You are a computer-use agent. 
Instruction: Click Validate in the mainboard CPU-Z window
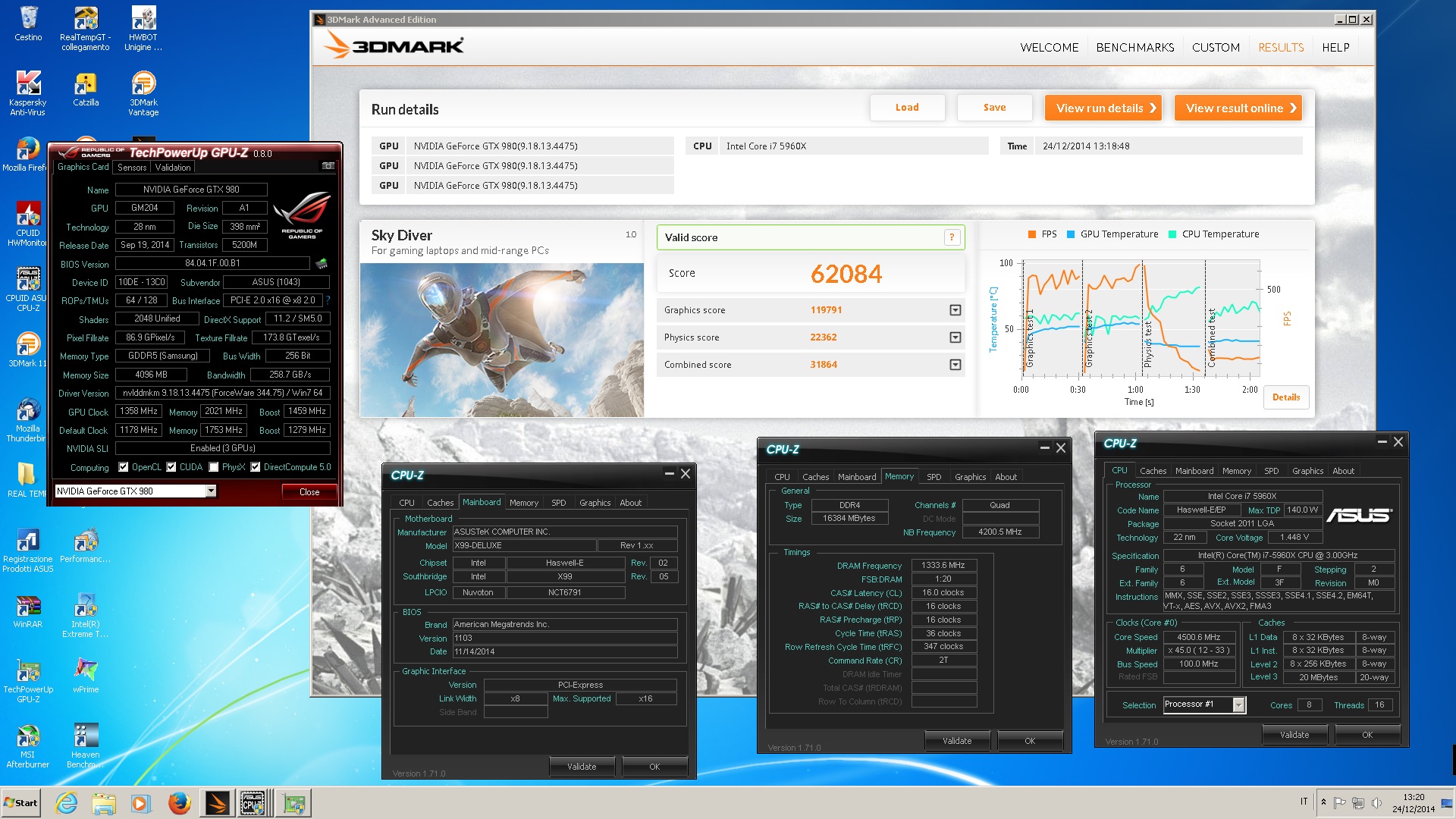coord(582,767)
